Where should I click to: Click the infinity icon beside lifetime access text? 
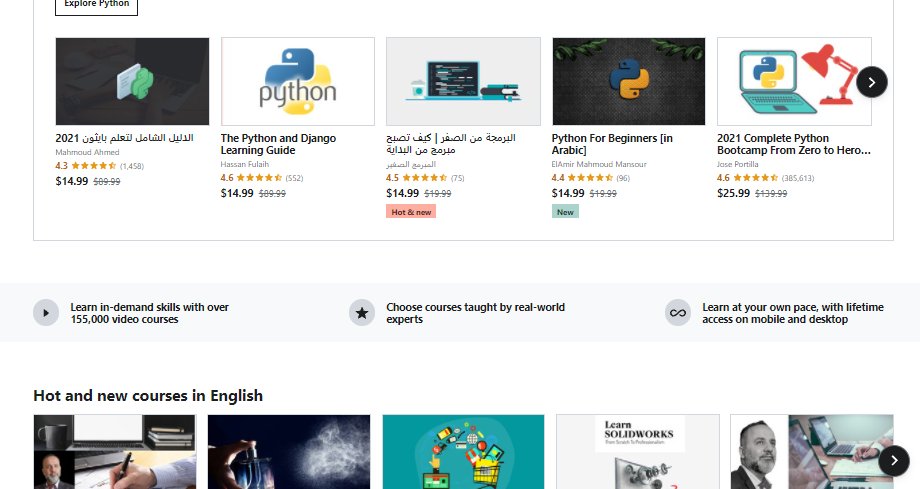pyautogui.click(x=678, y=313)
